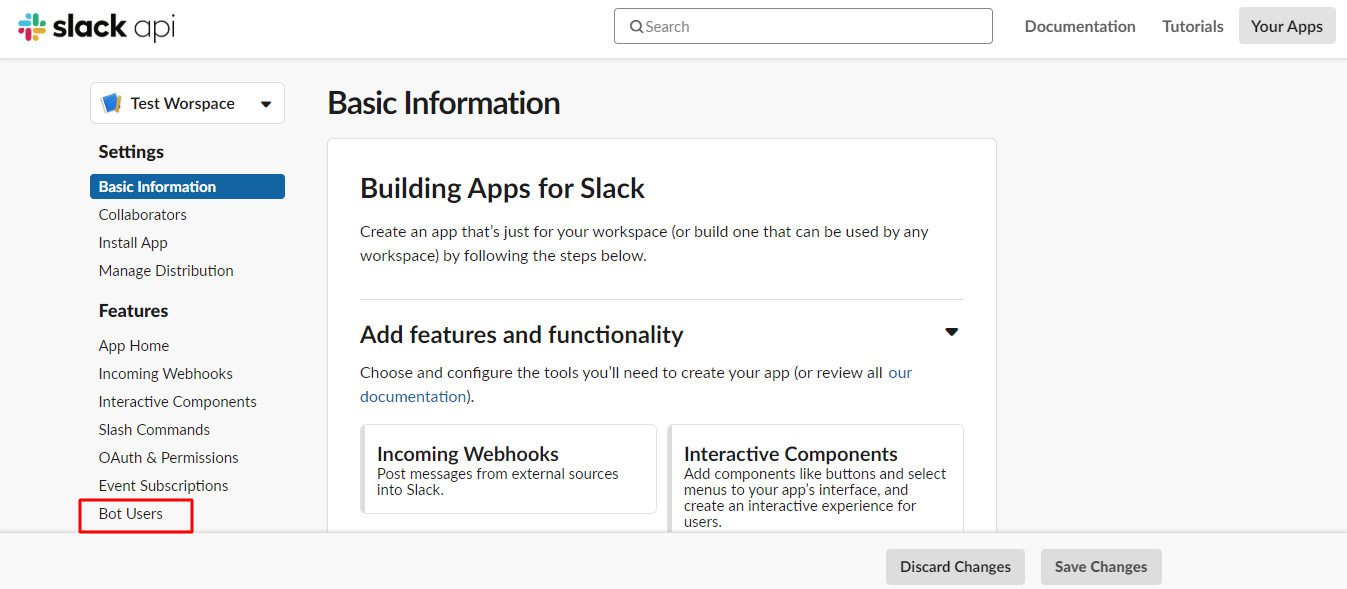The height and width of the screenshot is (589, 1347).
Task: Open Install App settings page
Action: click(133, 243)
